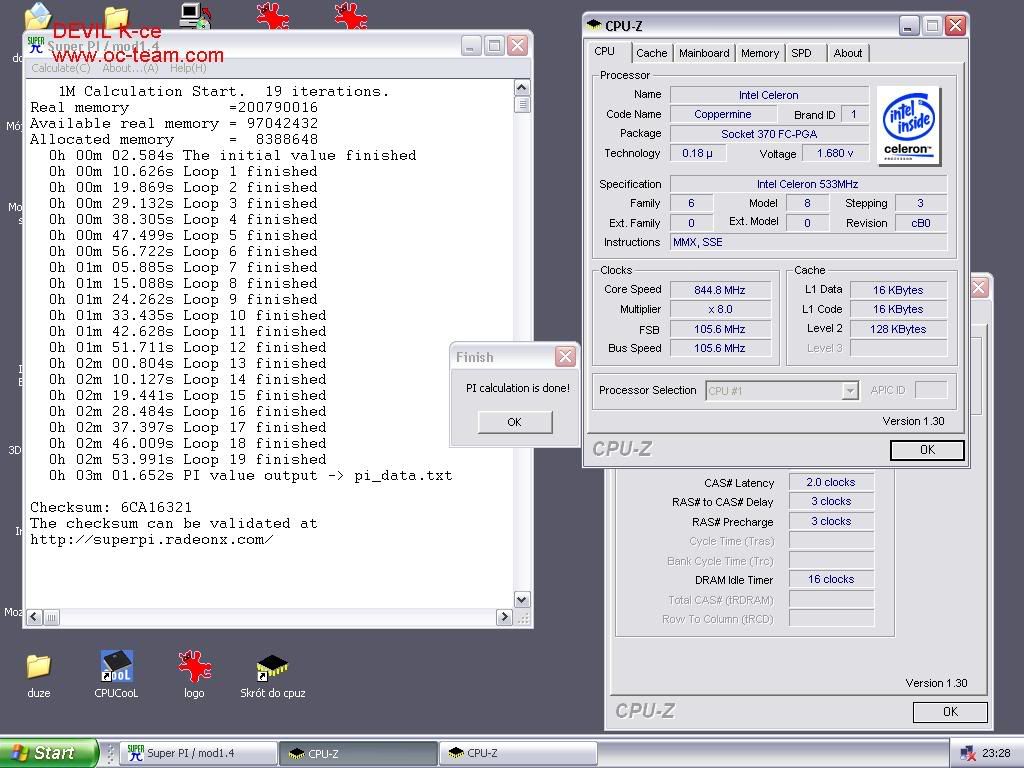The image size is (1024, 768).
Task: Activate Super PI / mod1.4 taskbar button
Action: [198, 753]
